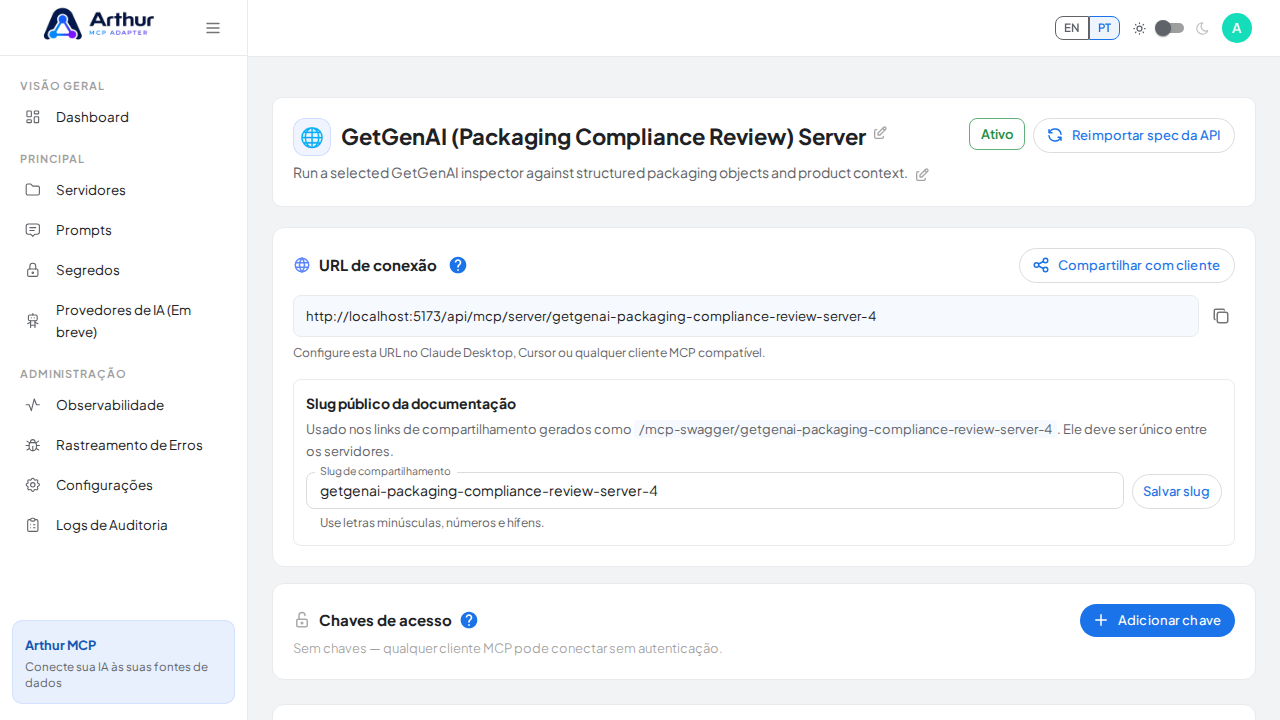The height and width of the screenshot is (720, 1280).
Task: Click the Ativo status badge
Action: coord(997,134)
